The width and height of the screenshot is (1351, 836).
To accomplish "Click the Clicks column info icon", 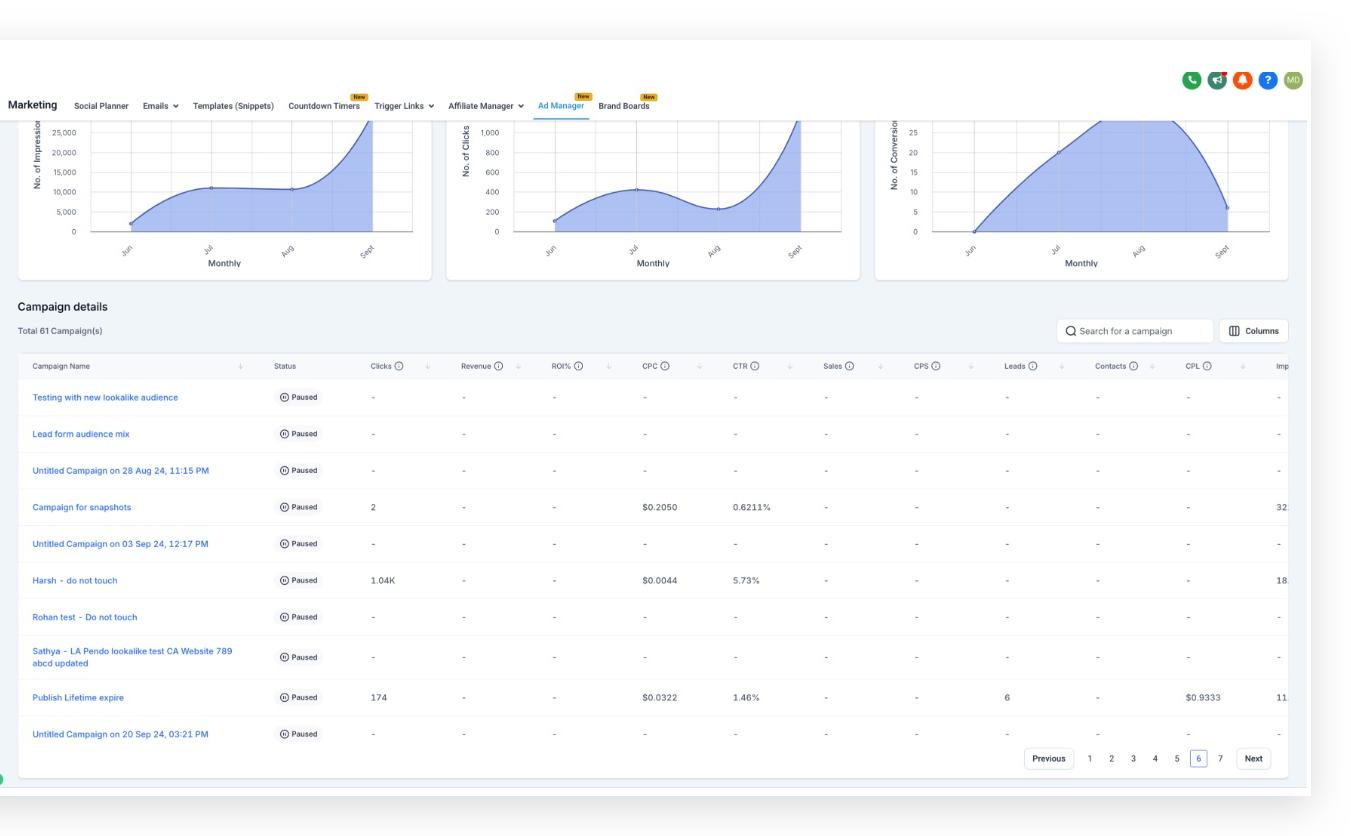I will click(x=399, y=366).
